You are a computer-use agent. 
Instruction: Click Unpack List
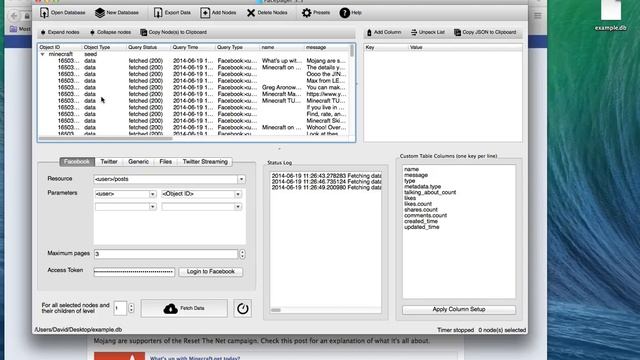point(428,32)
